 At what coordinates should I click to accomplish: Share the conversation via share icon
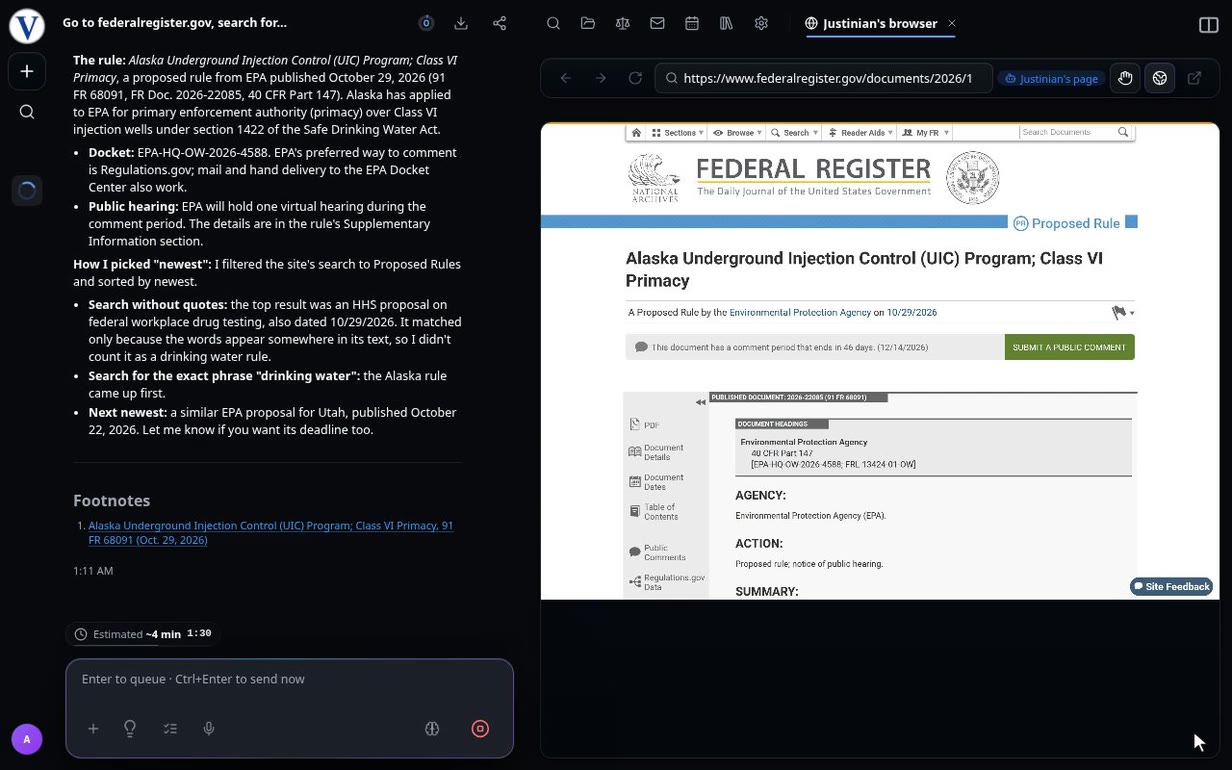[499, 23]
